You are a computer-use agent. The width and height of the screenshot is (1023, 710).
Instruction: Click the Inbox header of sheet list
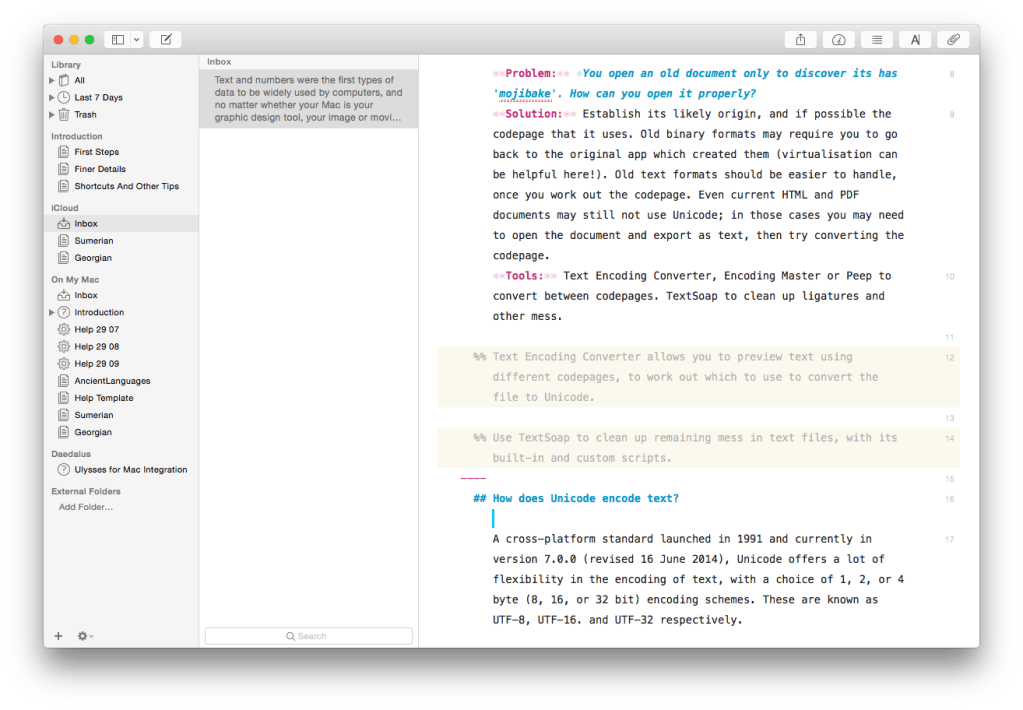pos(219,62)
